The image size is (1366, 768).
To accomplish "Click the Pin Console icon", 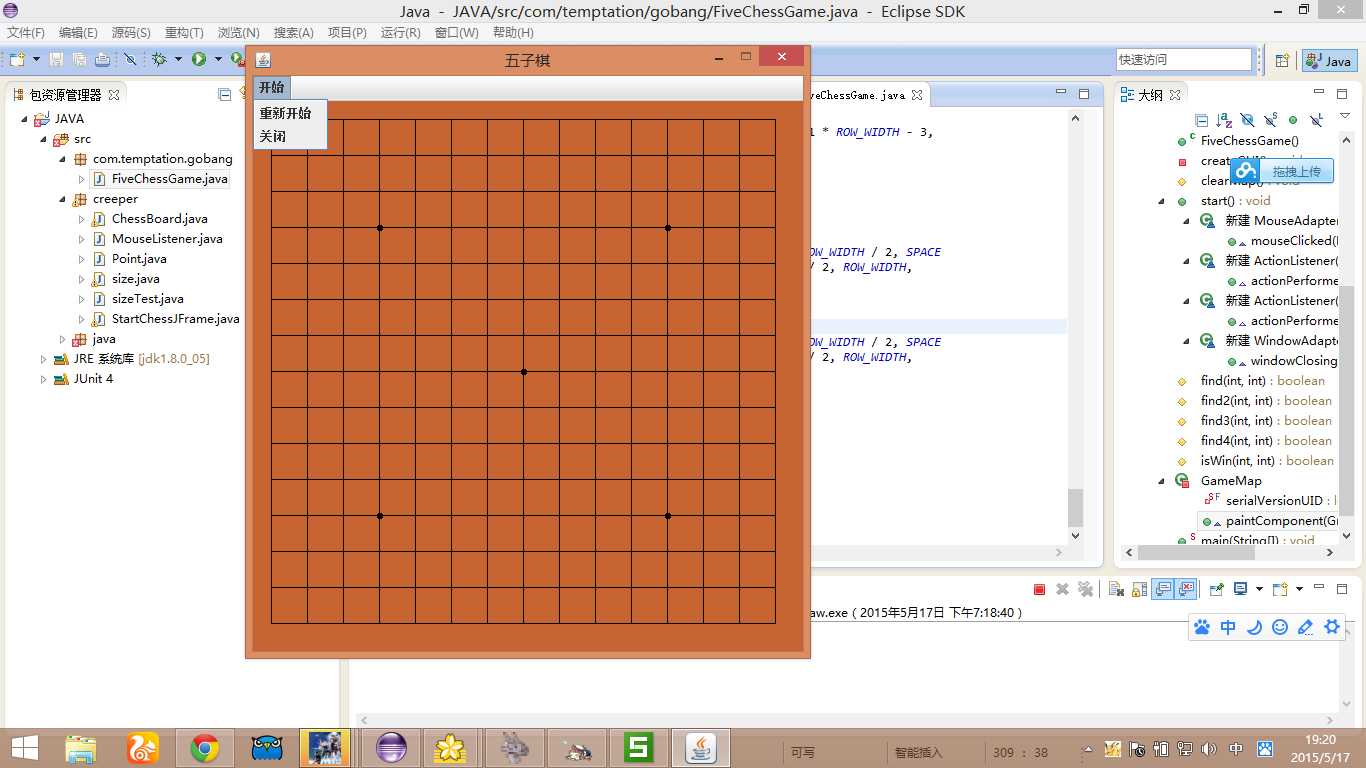I will [x=1217, y=590].
